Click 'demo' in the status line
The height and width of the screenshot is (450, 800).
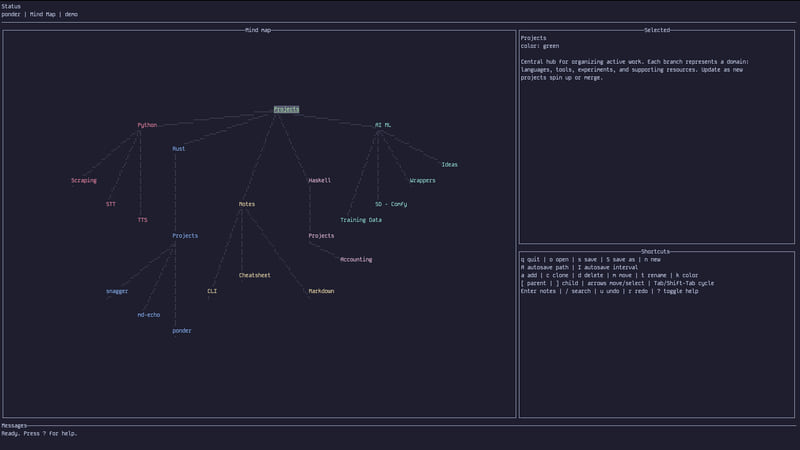click(71, 14)
